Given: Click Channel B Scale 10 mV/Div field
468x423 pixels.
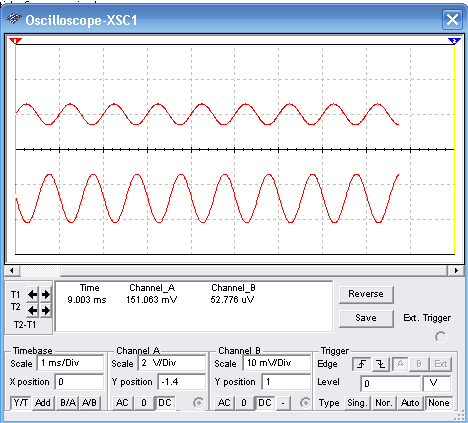Looking at the screenshot, I should click(x=277, y=363).
